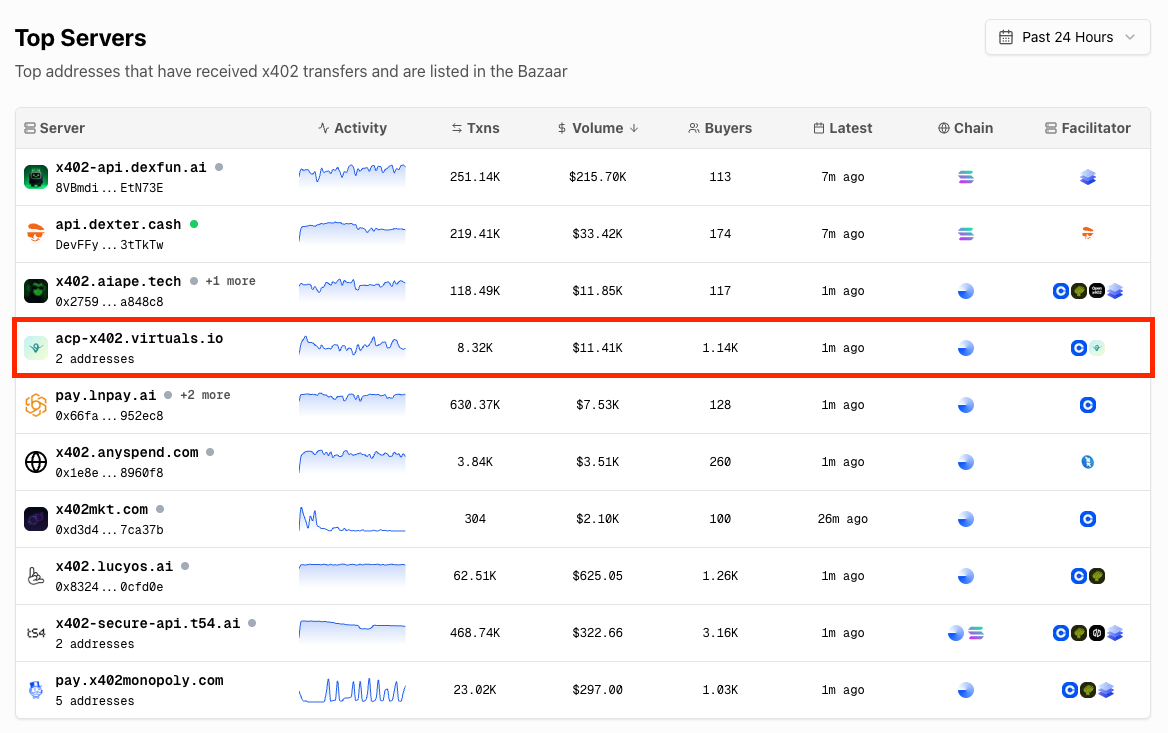The height and width of the screenshot is (733, 1168).
Task: Click the pay.lnpay.ai server avatar icon
Action: coord(36,405)
